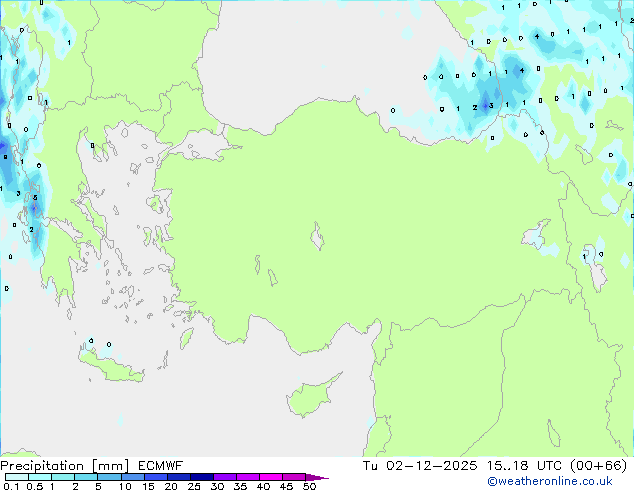Click the "20" legend scale label

(171, 486)
